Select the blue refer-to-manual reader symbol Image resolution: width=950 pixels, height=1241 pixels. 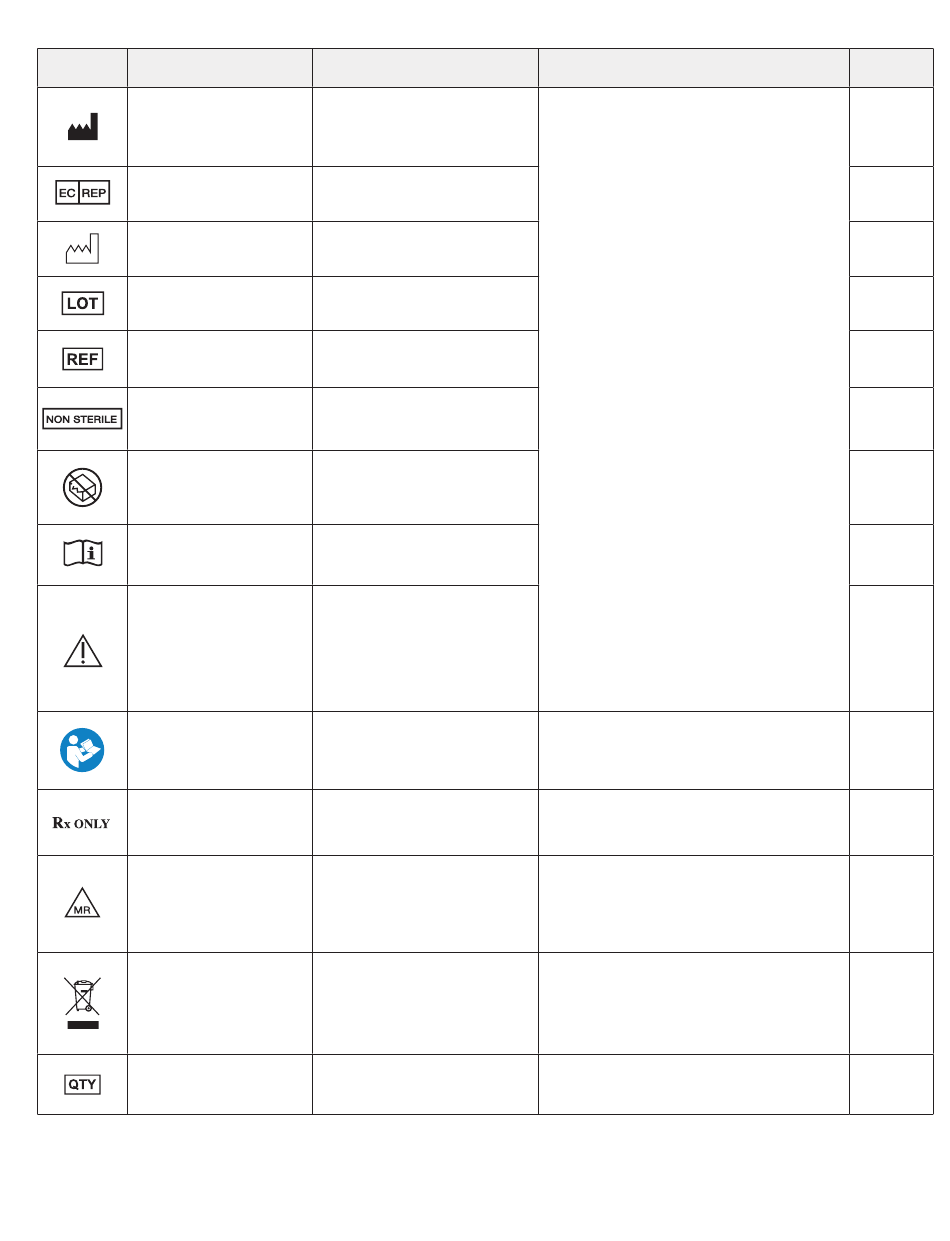click(82, 750)
